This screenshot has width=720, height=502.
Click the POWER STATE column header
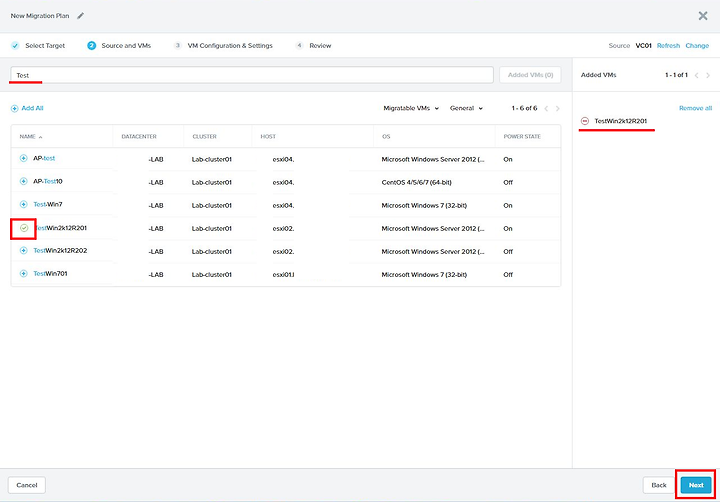pyautogui.click(x=522, y=136)
